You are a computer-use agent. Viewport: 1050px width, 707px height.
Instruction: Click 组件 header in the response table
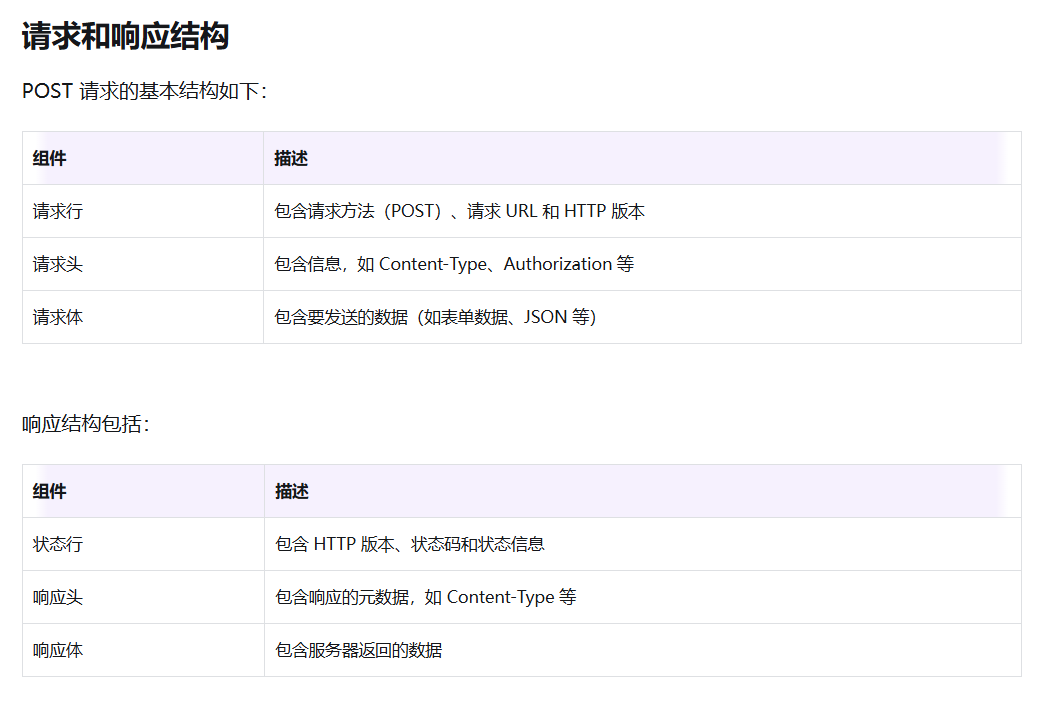coord(50,491)
